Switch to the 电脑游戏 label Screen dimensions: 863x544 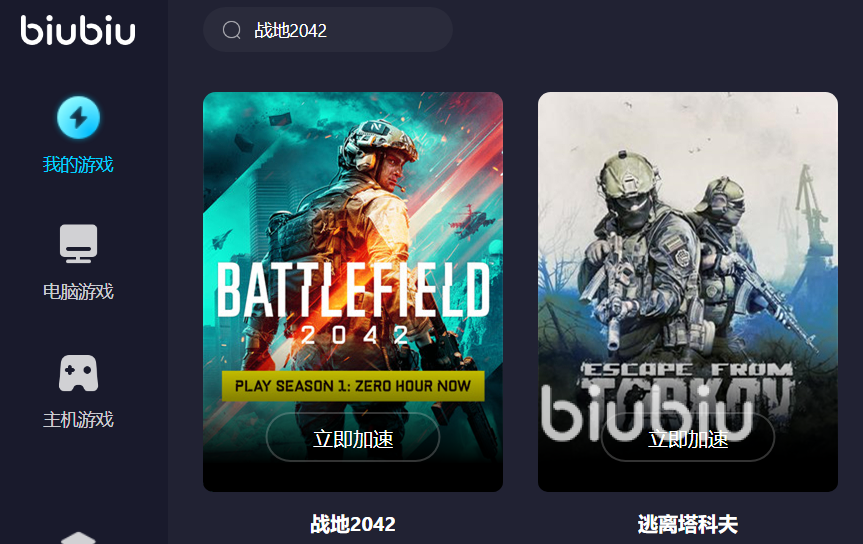click(78, 291)
